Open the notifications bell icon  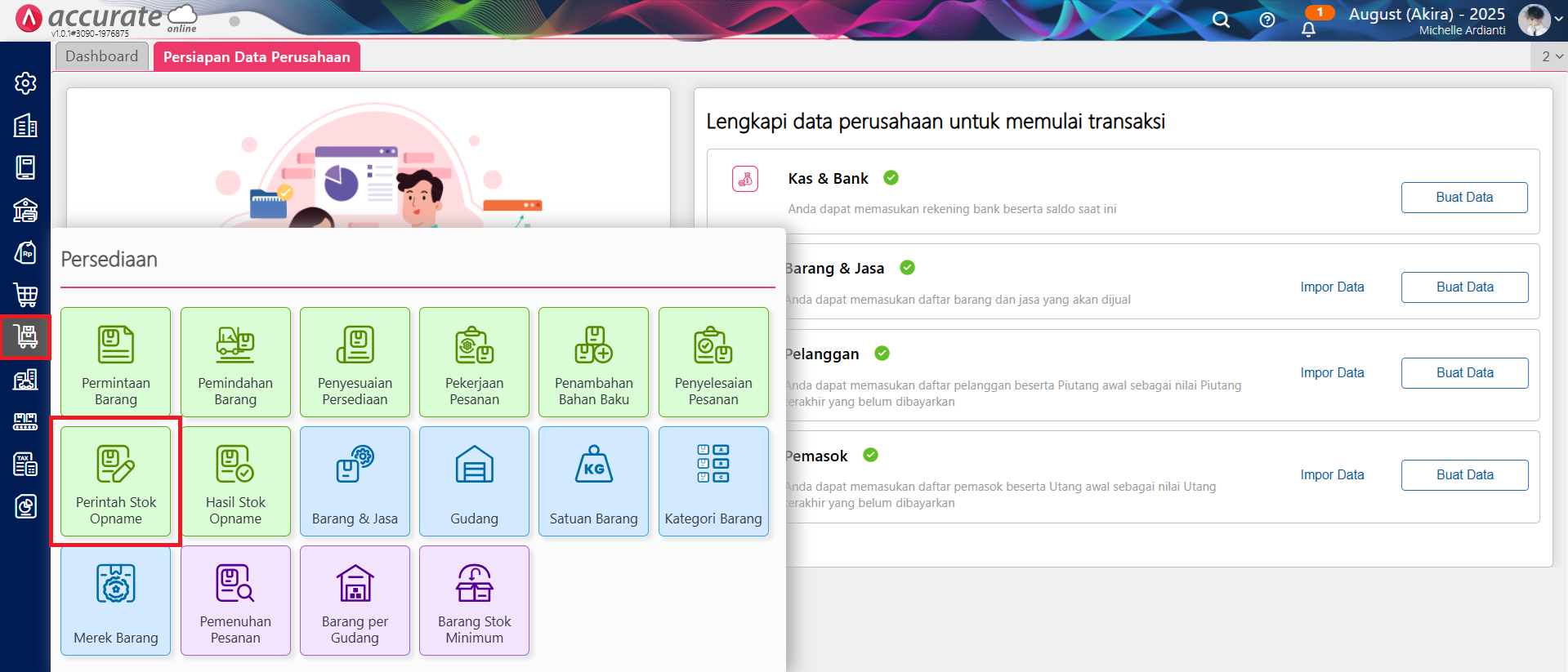tap(1308, 29)
